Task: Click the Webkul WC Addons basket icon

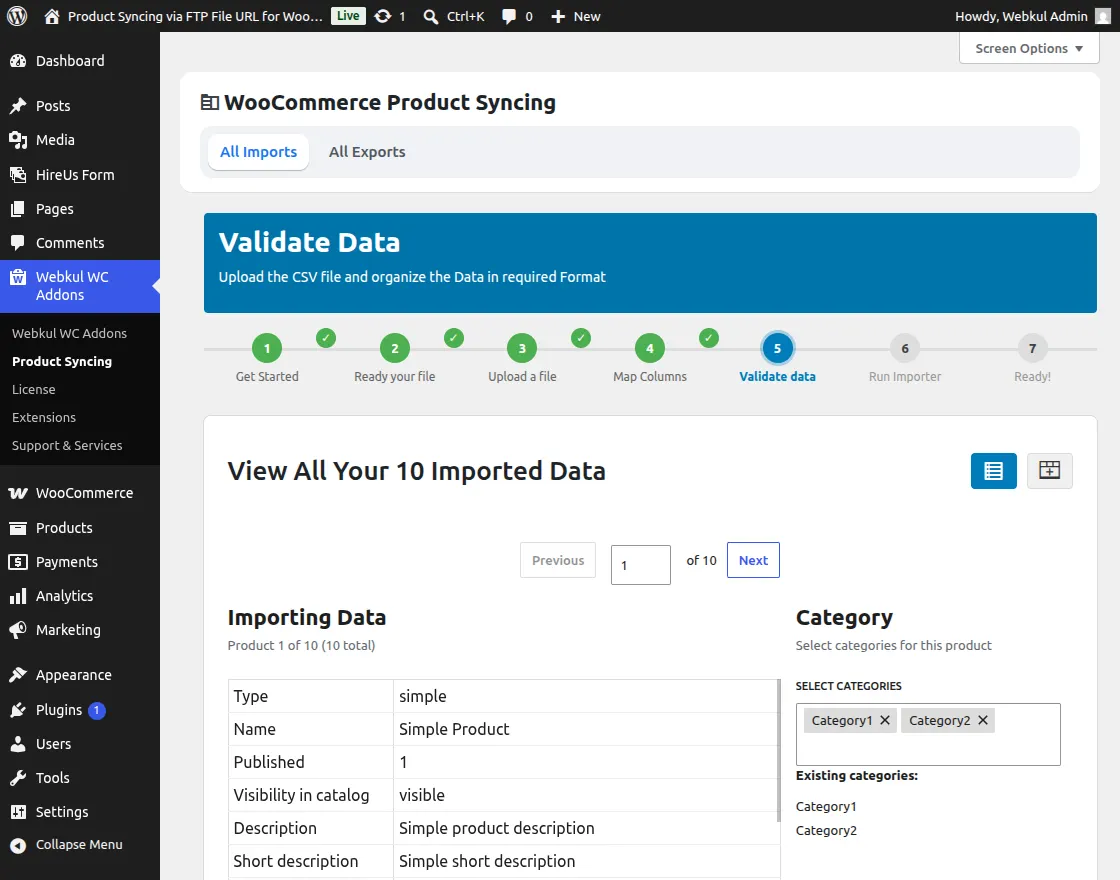Action: coord(18,277)
